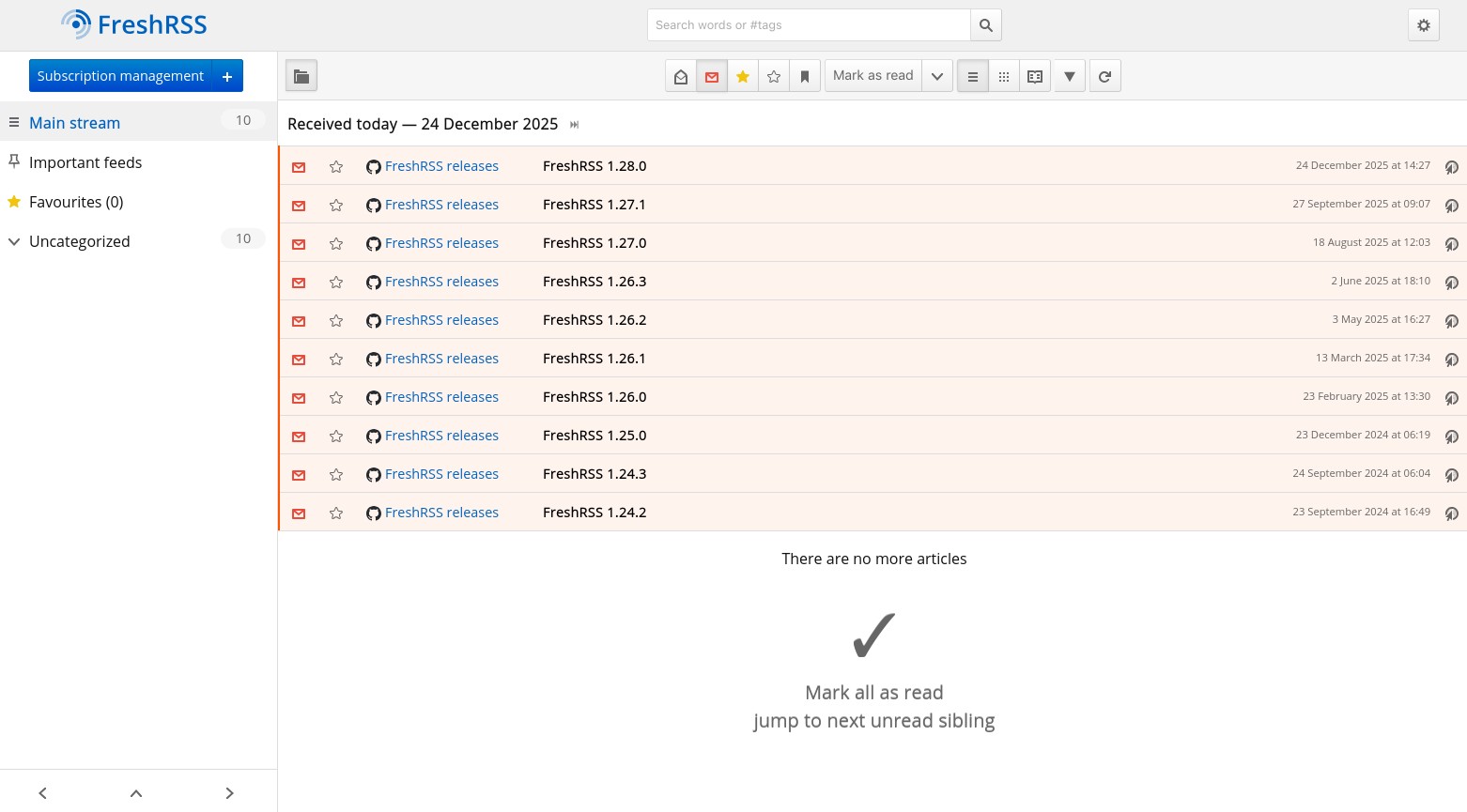Select Main stream in the sidebar
The image size is (1467, 812).
pyautogui.click(x=75, y=123)
